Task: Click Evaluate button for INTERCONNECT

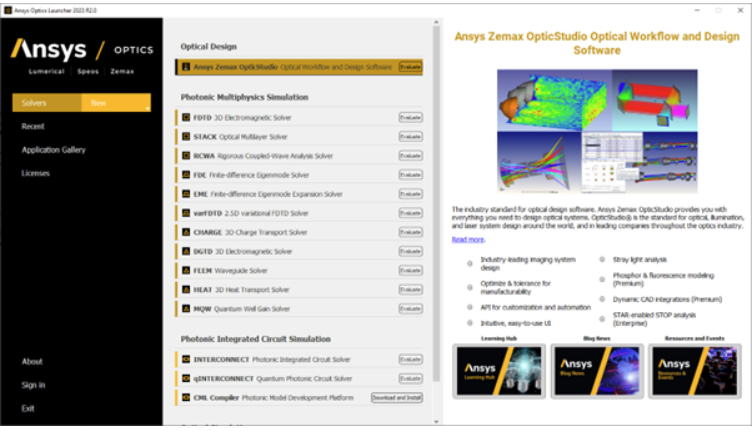Action: 410,359
